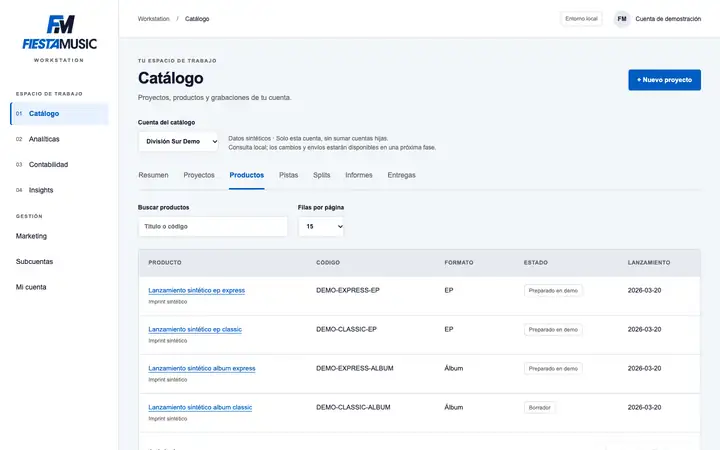The image size is (720, 450).
Task: Click status badge in DEMO-EXPRESS-EP row
Action: tap(553, 291)
